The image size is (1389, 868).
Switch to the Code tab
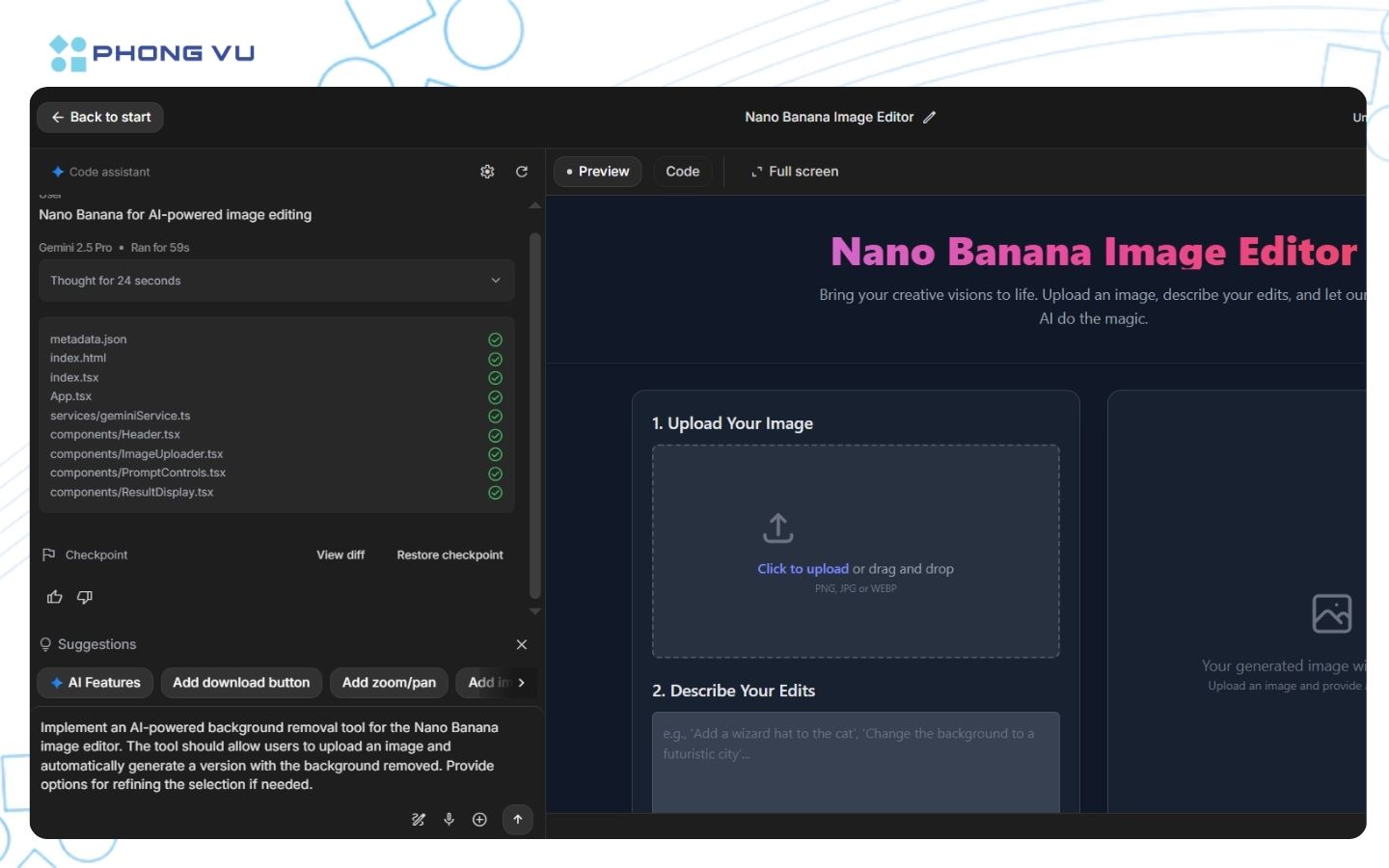(682, 171)
